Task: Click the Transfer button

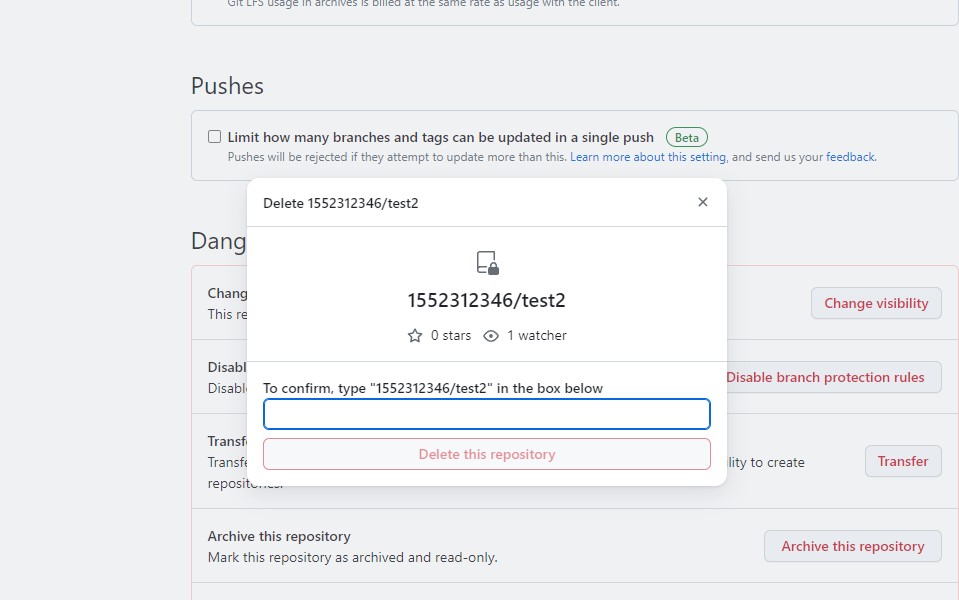Action: [x=902, y=461]
